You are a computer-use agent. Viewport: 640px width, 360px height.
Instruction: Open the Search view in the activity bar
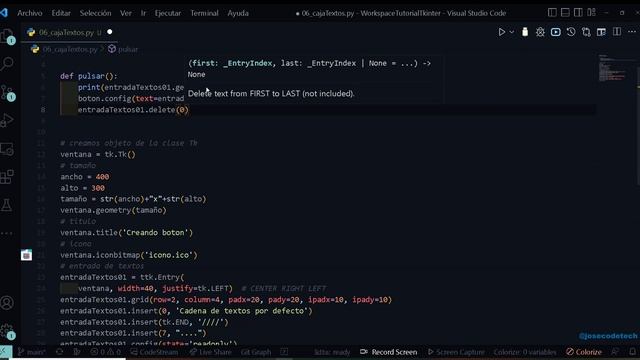tap(7, 64)
